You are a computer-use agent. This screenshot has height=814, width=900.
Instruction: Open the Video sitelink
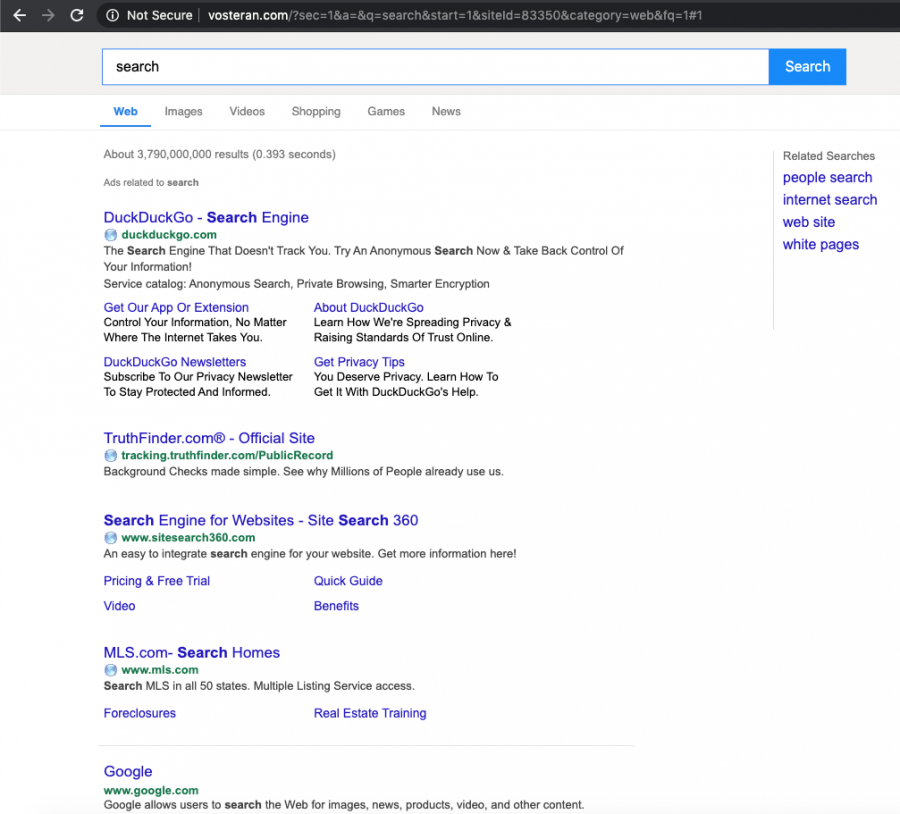(119, 606)
